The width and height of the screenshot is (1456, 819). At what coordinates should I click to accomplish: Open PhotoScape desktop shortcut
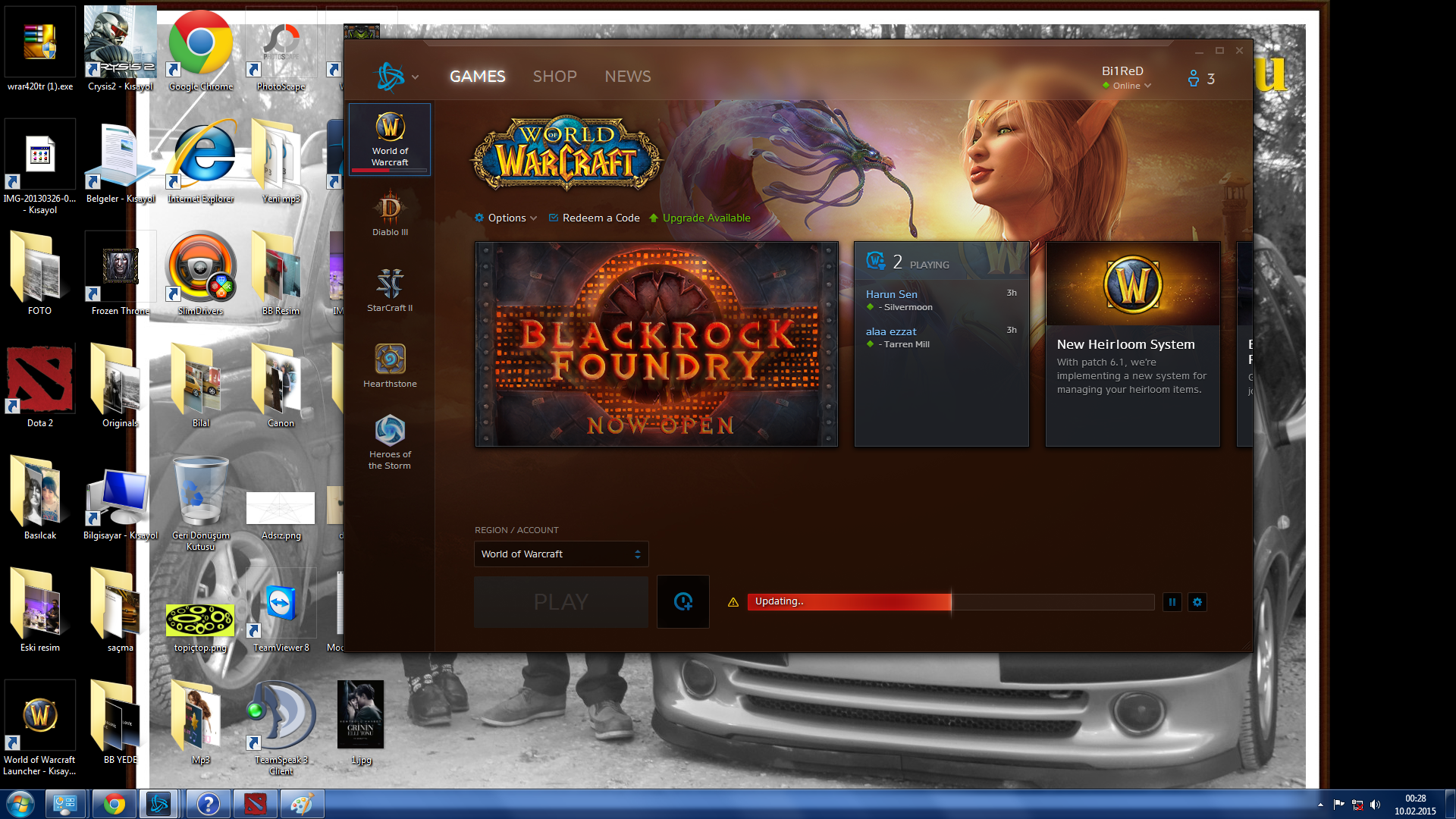click(x=281, y=50)
